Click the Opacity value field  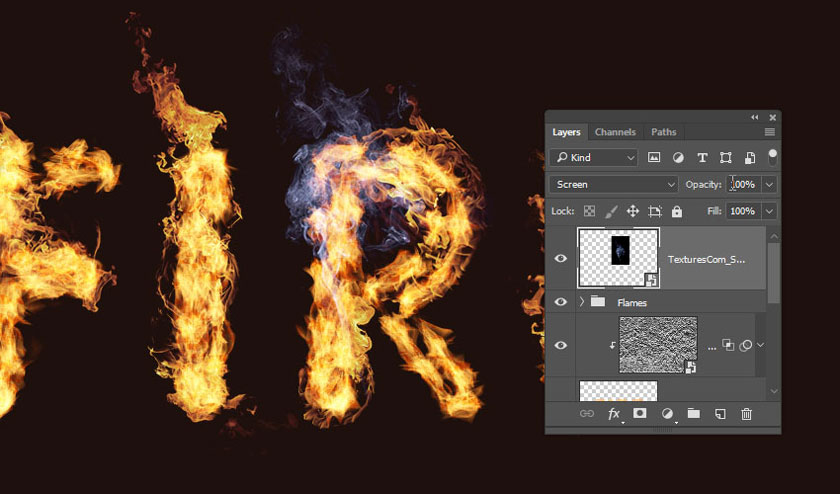744,184
